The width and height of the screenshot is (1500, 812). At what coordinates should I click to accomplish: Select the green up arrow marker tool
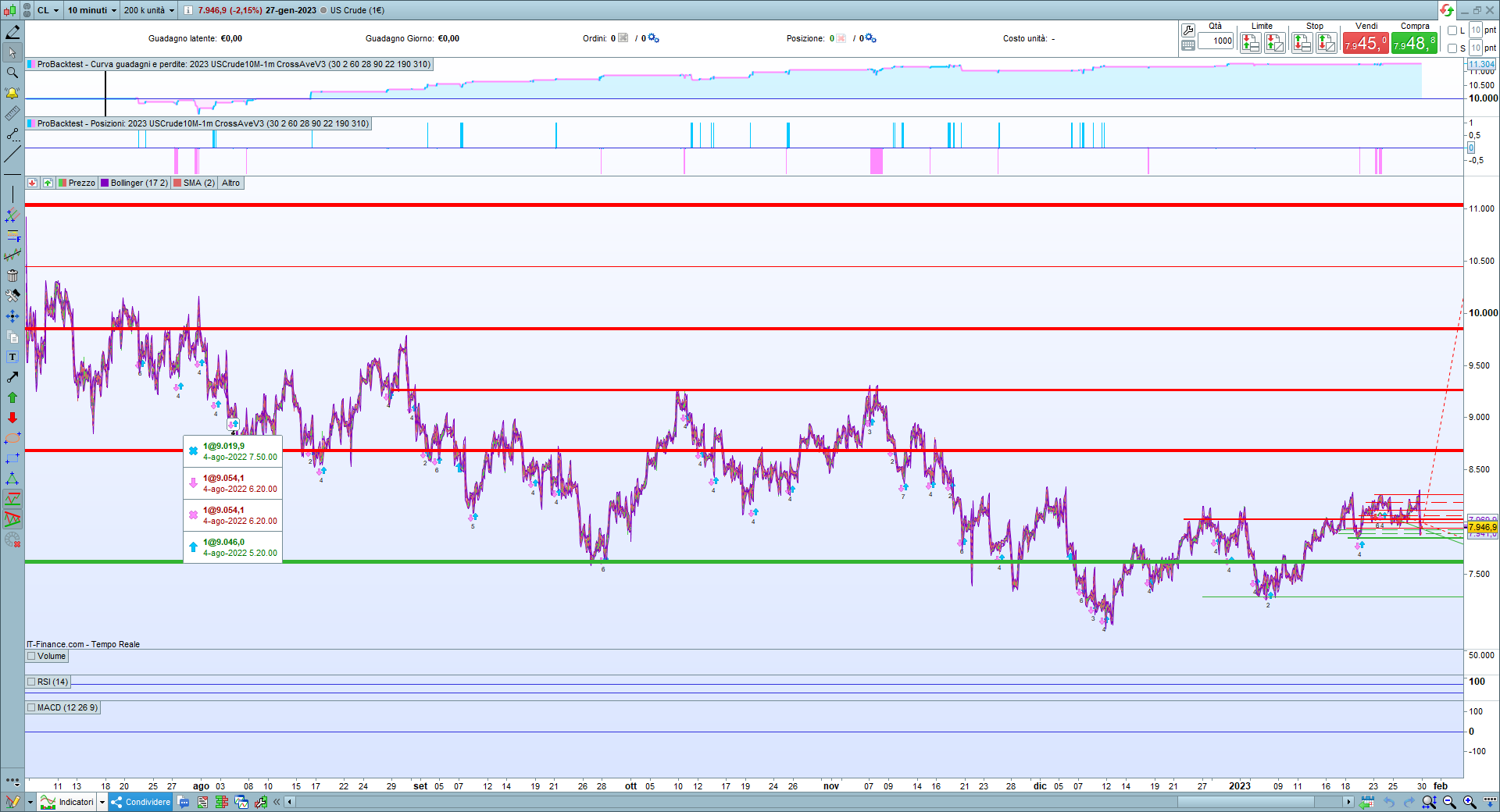click(12, 397)
